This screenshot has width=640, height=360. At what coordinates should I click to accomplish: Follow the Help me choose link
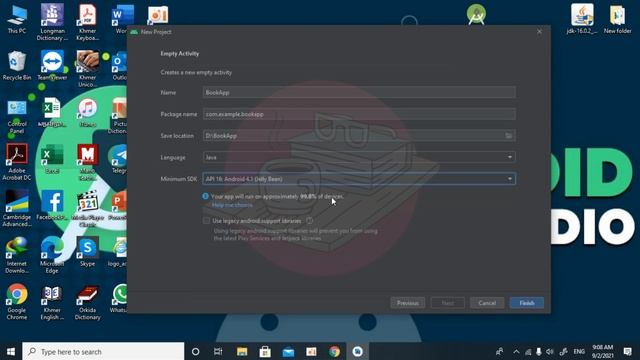tap(232, 205)
